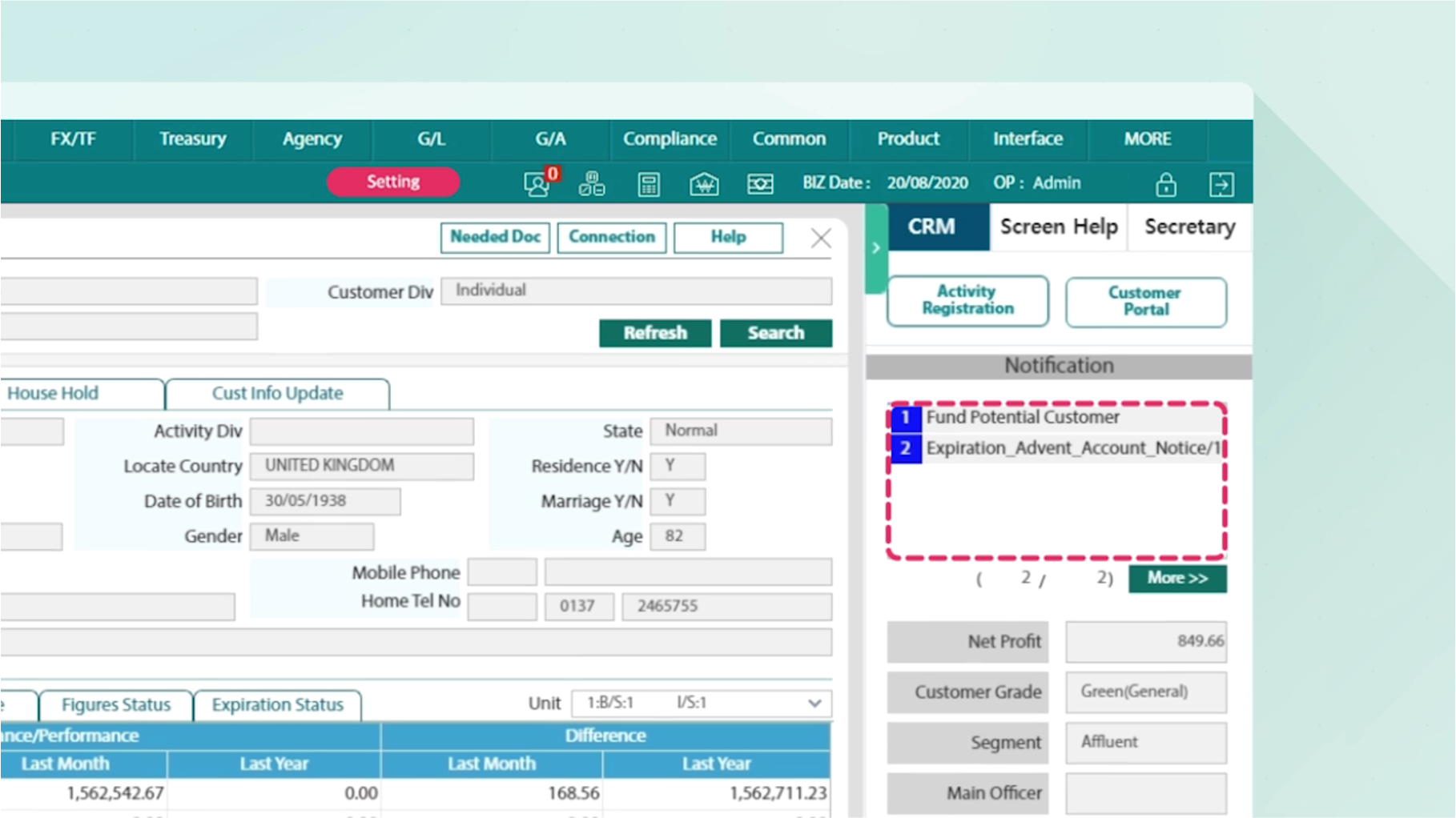The image size is (1456, 818).
Task: Click the red Setting button
Action: [393, 182]
